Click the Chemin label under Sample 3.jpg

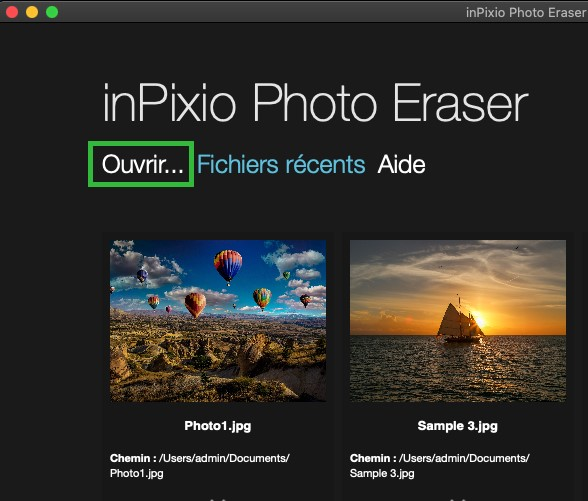373,458
